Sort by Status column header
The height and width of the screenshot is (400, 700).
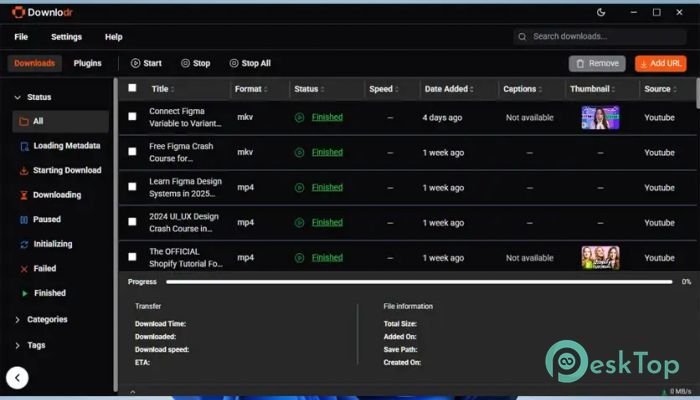[x=309, y=89]
